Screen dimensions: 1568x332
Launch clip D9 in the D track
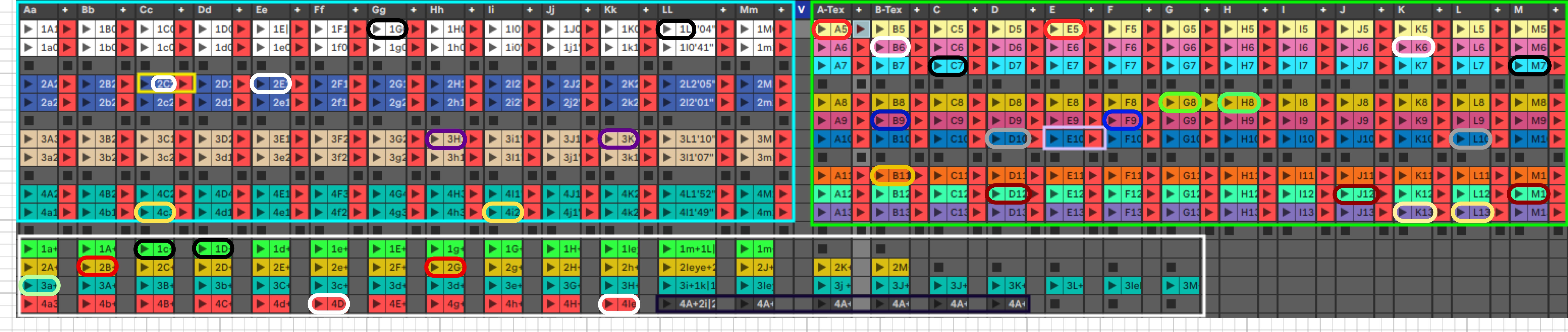pyautogui.click(x=996, y=121)
